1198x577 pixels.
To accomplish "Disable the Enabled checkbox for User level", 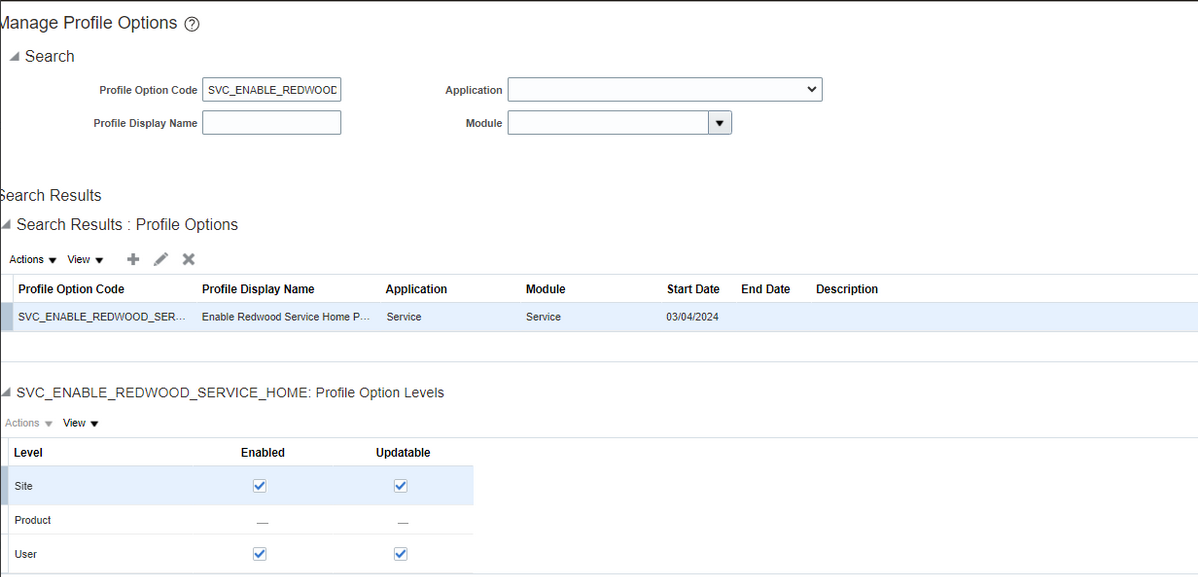I will click(259, 553).
